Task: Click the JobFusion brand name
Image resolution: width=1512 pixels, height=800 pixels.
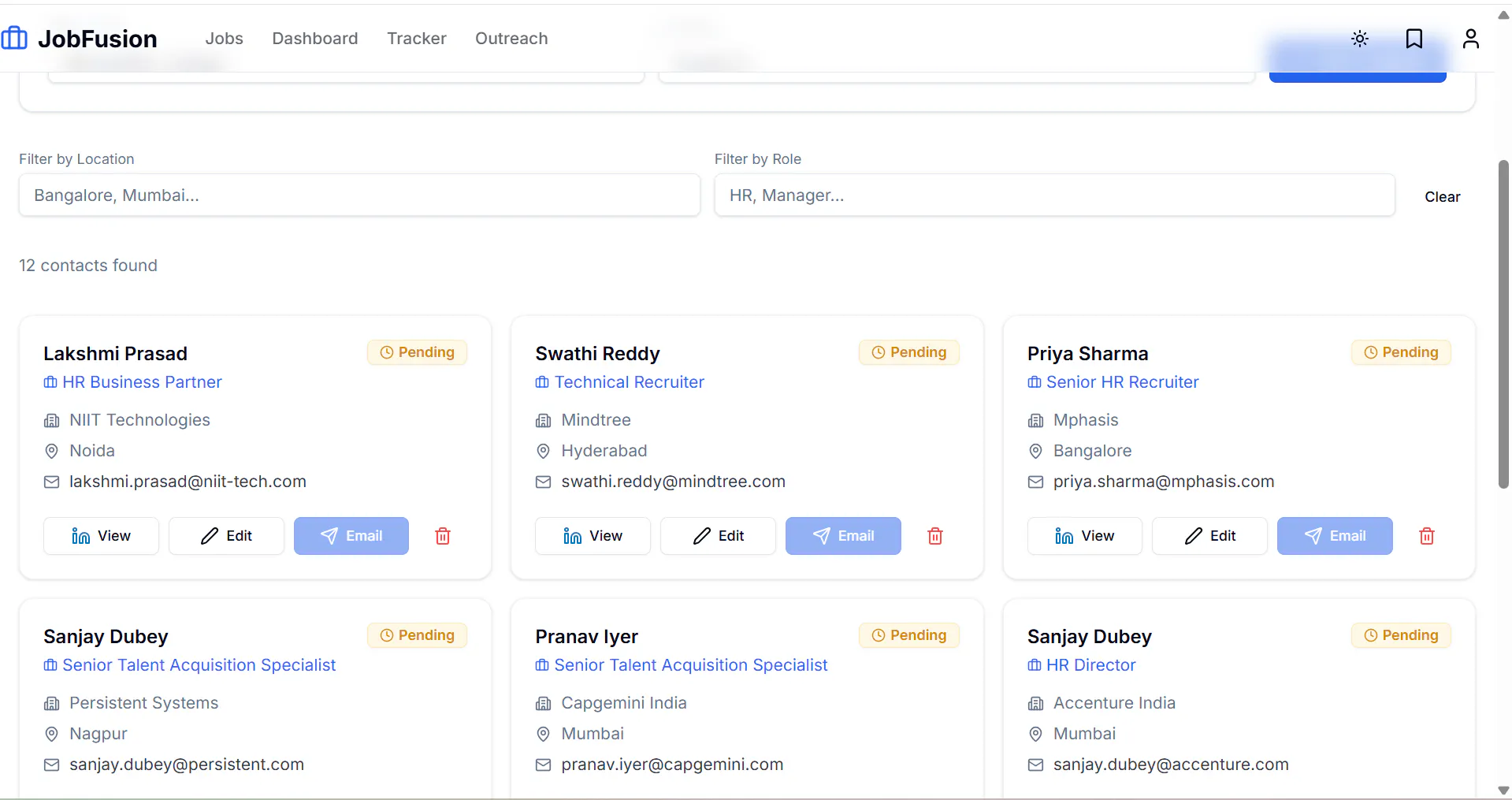Action: point(98,39)
